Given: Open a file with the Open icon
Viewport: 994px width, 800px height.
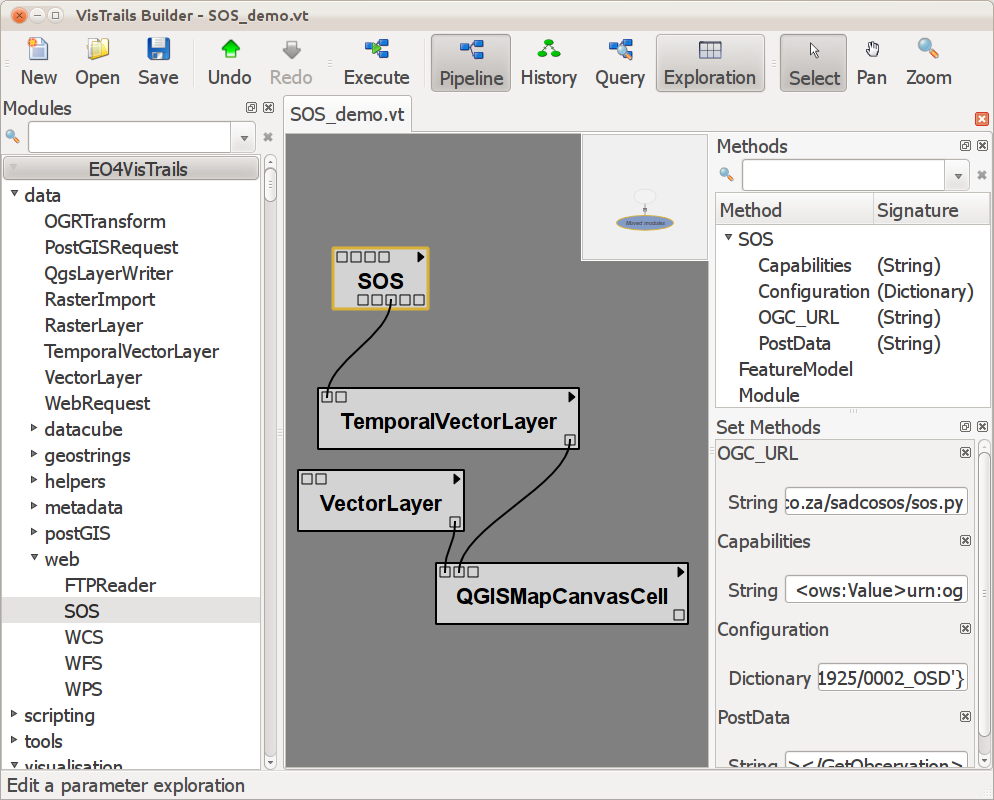Looking at the screenshot, I should 97,62.
